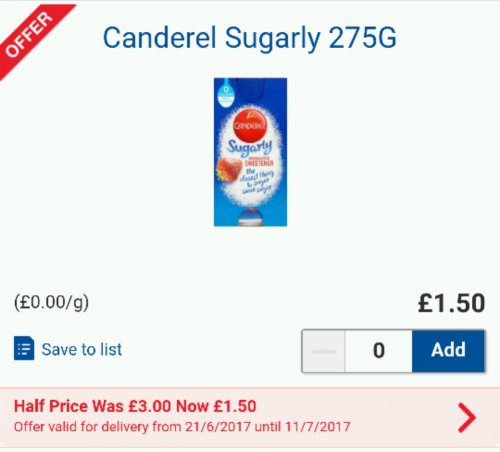500x452 pixels.
Task: Open the Save to list link
Action: pyautogui.click(x=82, y=349)
